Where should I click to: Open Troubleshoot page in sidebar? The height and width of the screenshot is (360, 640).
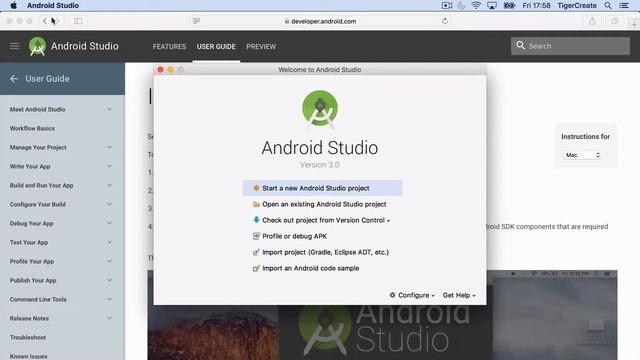(x=28, y=338)
